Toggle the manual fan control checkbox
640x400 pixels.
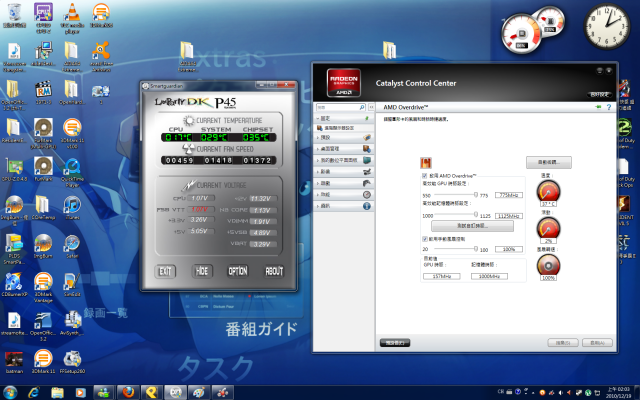pos(424,239)
